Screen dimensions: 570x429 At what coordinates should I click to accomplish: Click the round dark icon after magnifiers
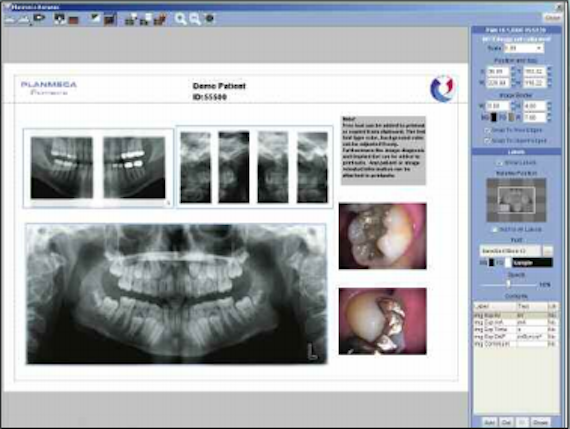point(210,18)
